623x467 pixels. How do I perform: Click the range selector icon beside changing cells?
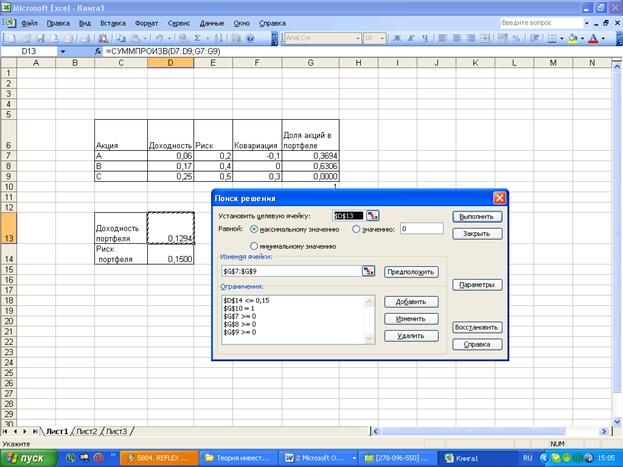pyautogui.click(x=367, y=271)
